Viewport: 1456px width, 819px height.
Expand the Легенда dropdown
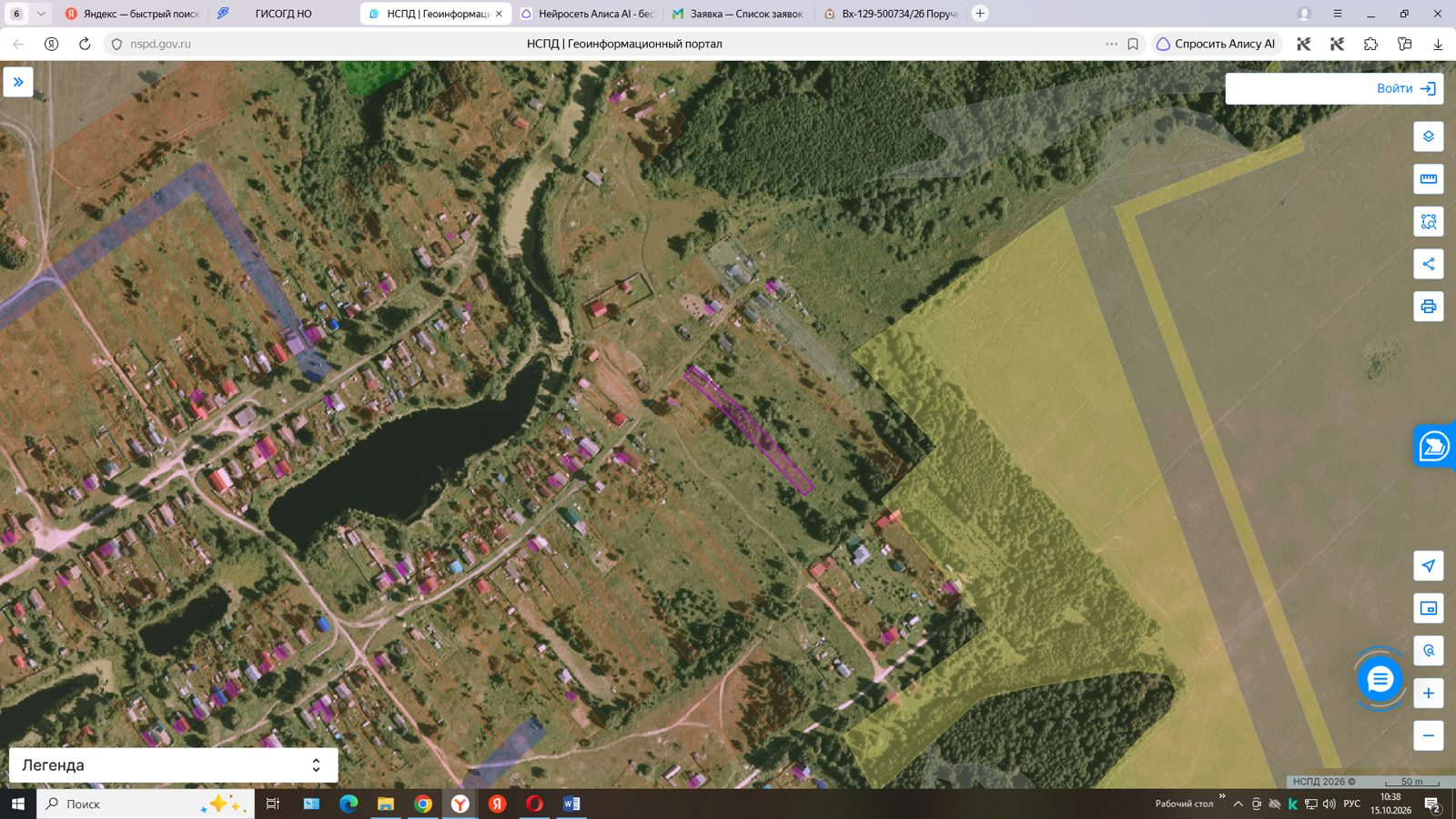pyautogui.click(x=173, y=765)
